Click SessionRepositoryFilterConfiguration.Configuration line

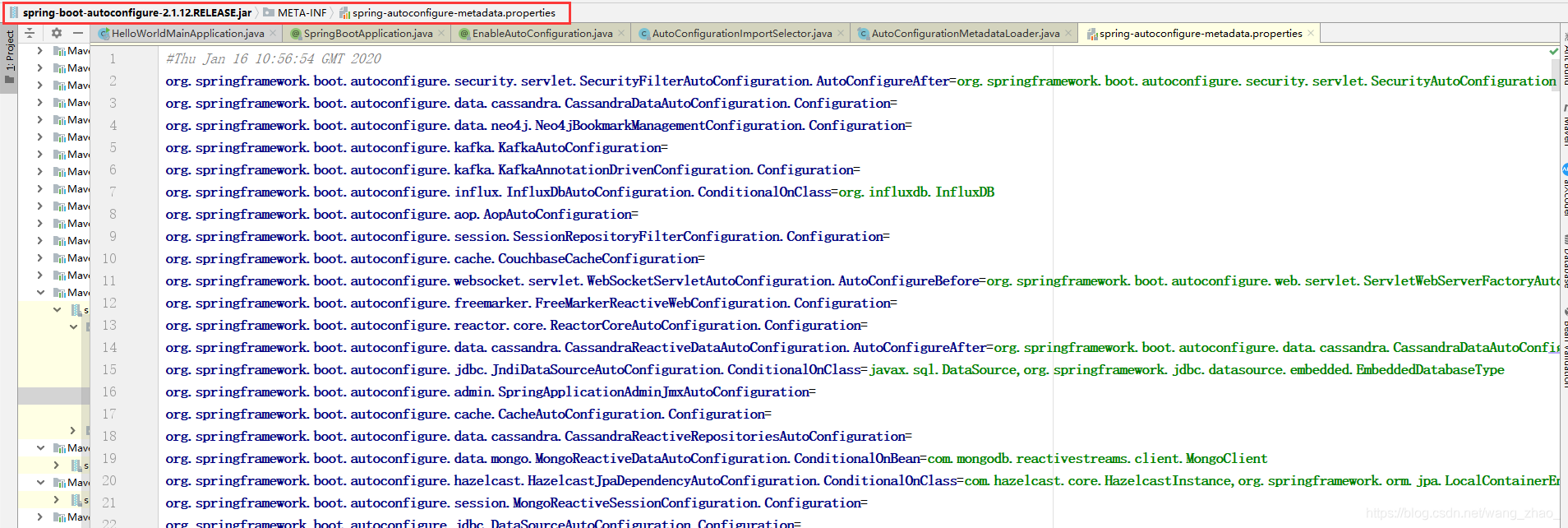tap(528, 236)
